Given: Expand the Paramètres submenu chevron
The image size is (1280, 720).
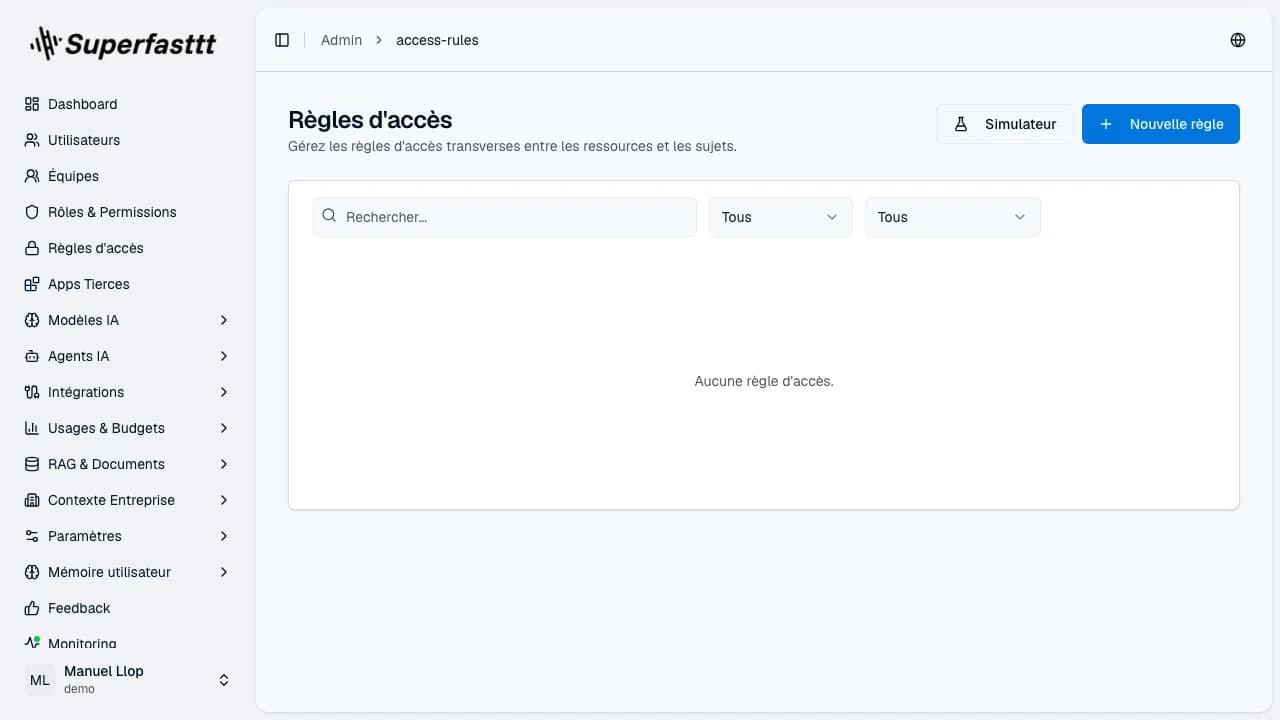Looking at the screenshot, I should point(224,536).
